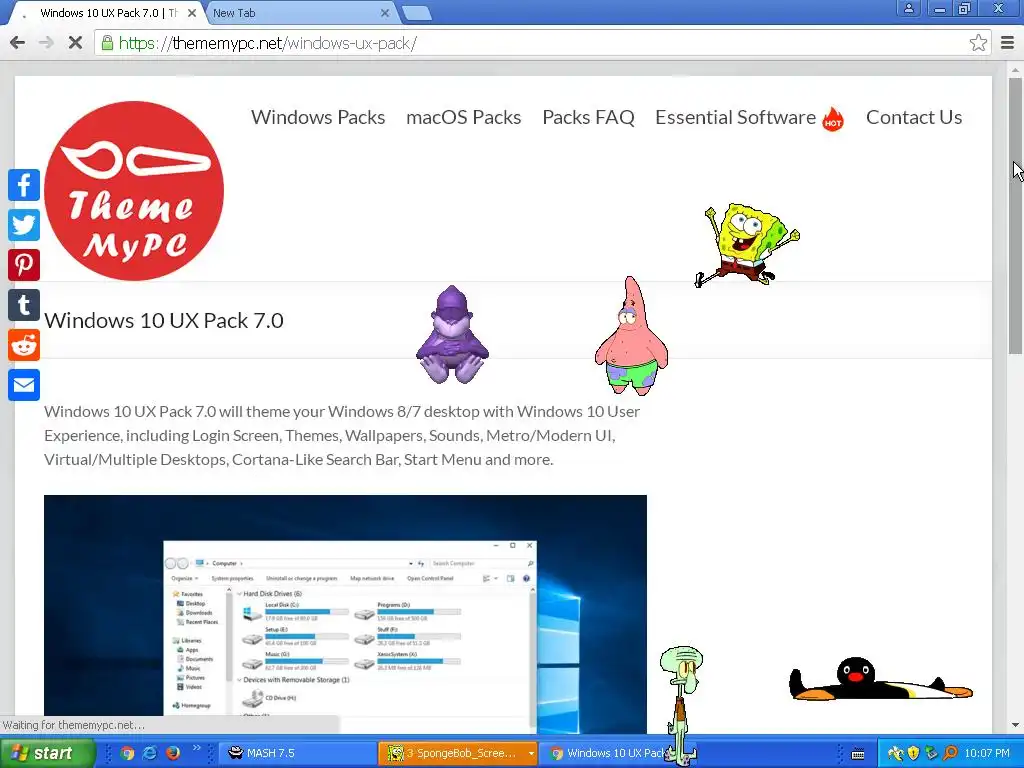Viewport: 1024px width, 768px height.
Task: Close the Windows 10 UX Pack tab
Action: point(192,13)
